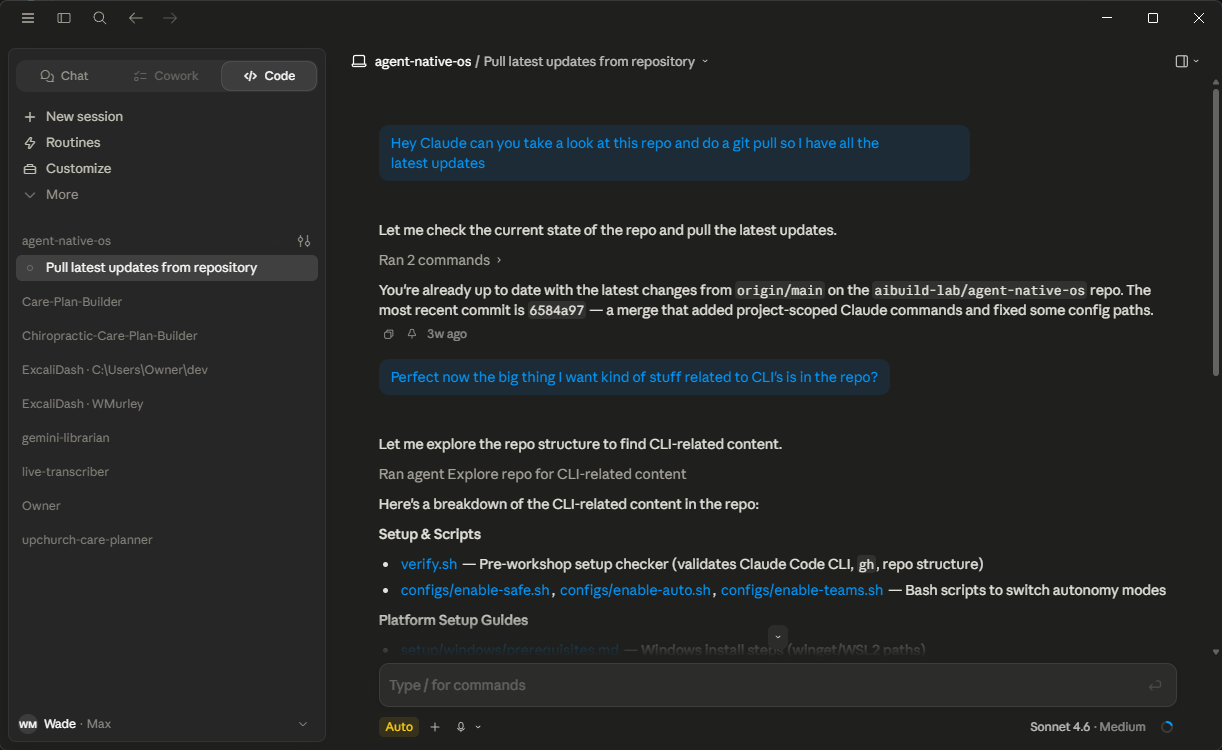Go back with the left arrow
This screenshot has height=750, width=1222.
136,18
